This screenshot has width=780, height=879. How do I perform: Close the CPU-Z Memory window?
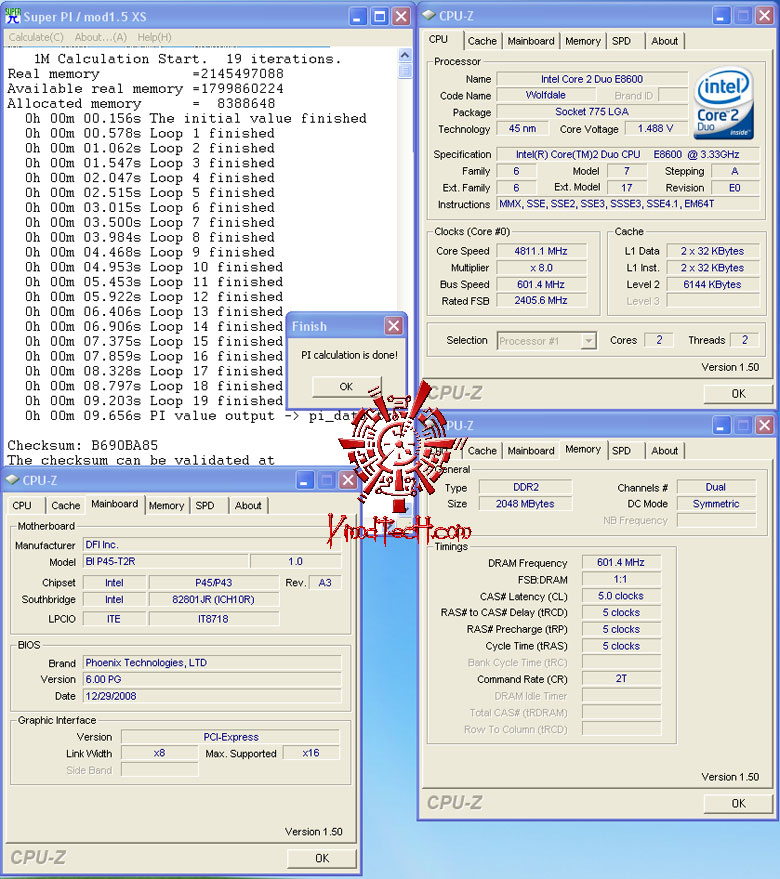[764, 425]
